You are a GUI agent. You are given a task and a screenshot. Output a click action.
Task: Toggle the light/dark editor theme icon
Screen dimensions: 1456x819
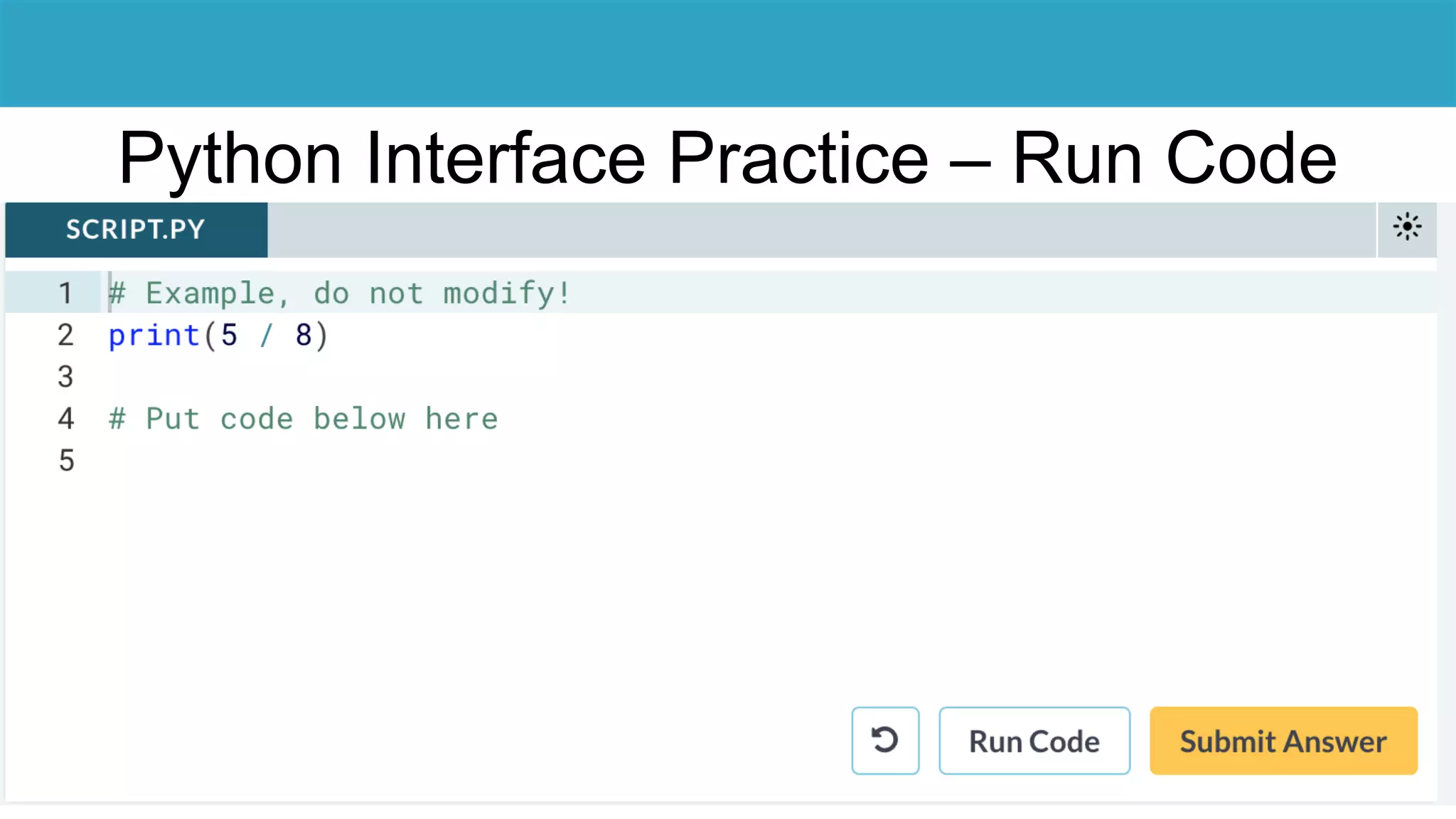pyautogui.click(x=1406, y=227)
